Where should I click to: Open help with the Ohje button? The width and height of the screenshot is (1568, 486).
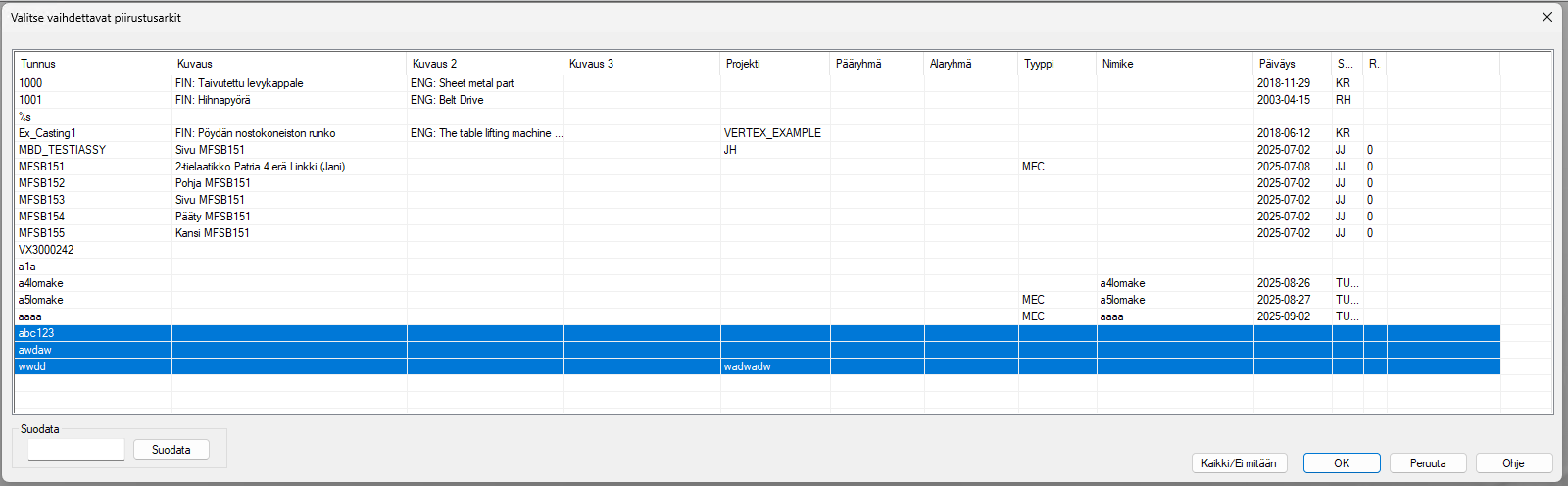click(x=1513, y=463)
